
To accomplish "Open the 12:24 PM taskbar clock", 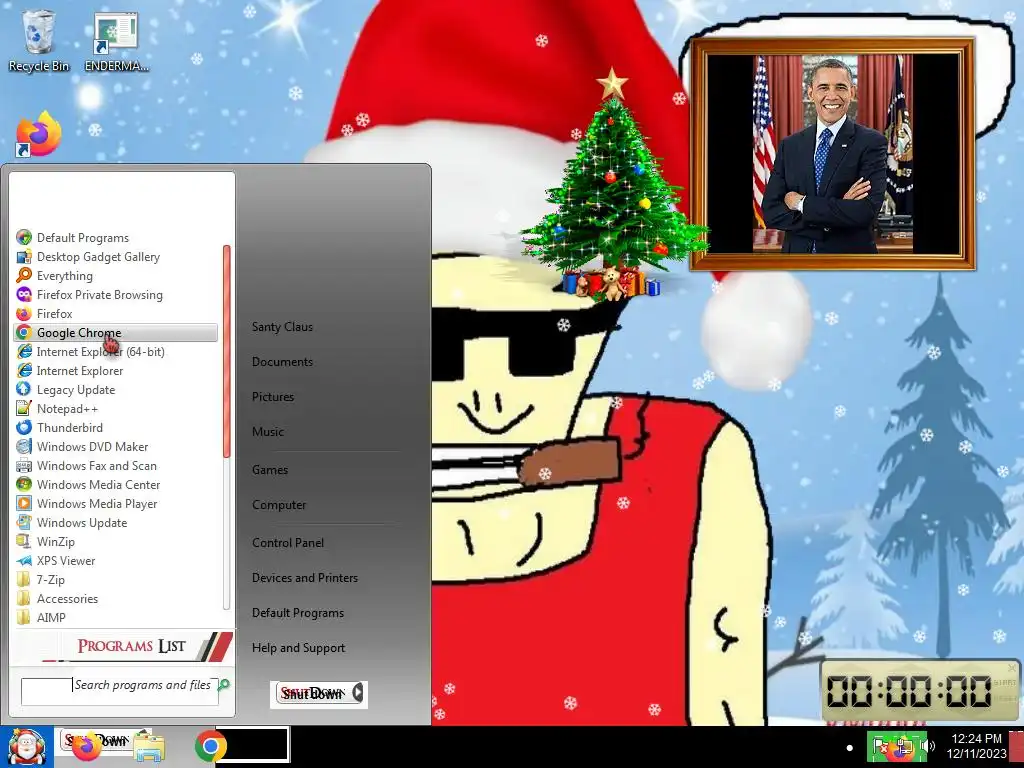I will [976, 746].
